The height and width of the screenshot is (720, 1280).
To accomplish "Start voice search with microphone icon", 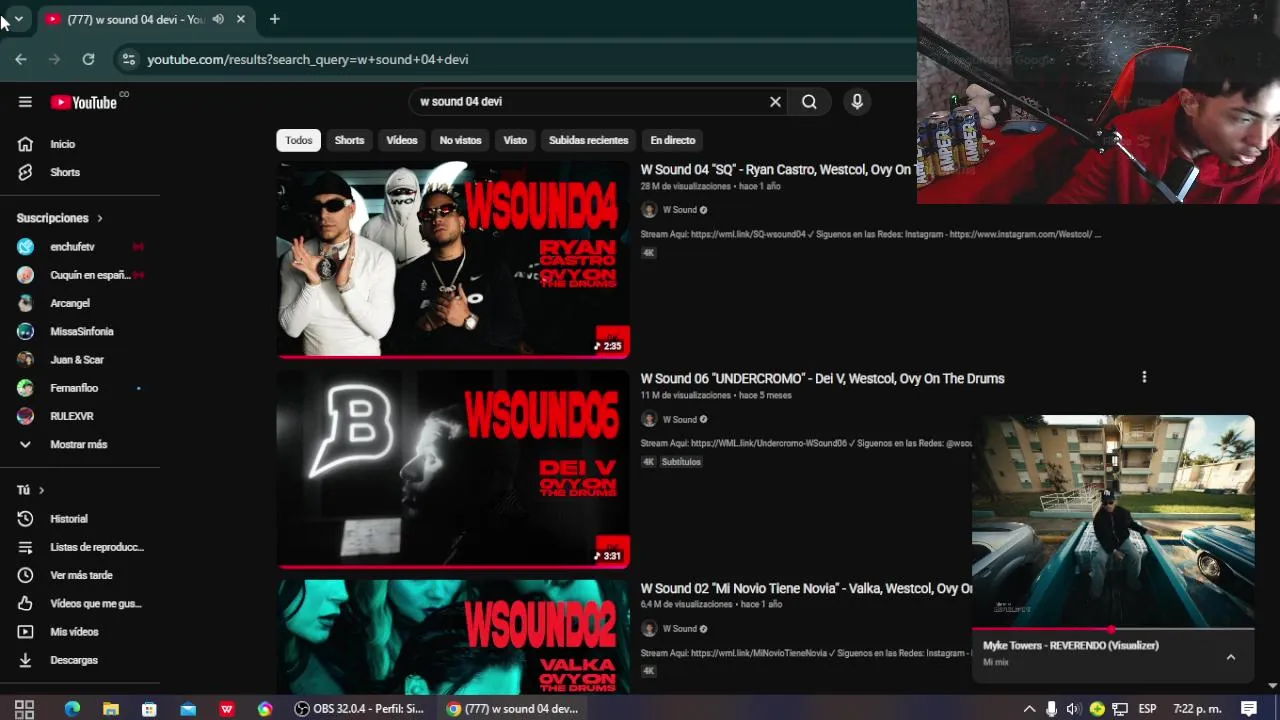I will coord(856,101).
